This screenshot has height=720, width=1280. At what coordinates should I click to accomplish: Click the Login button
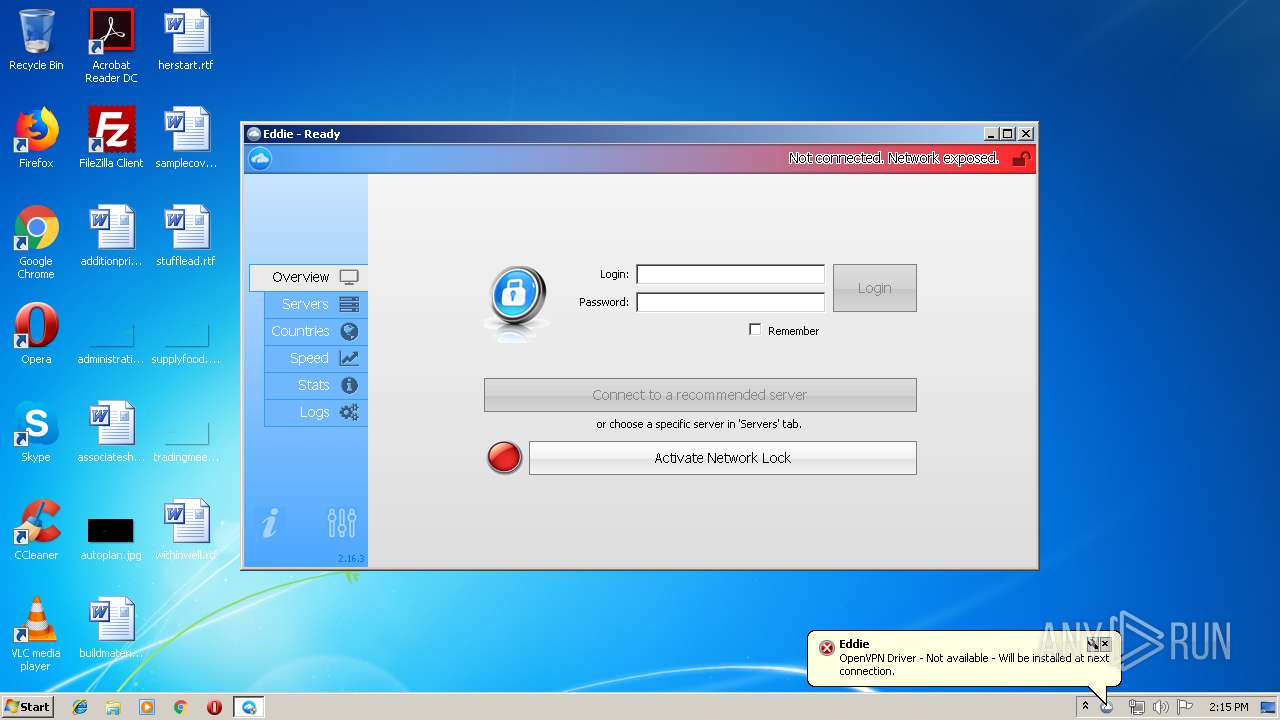click(874, 288)
